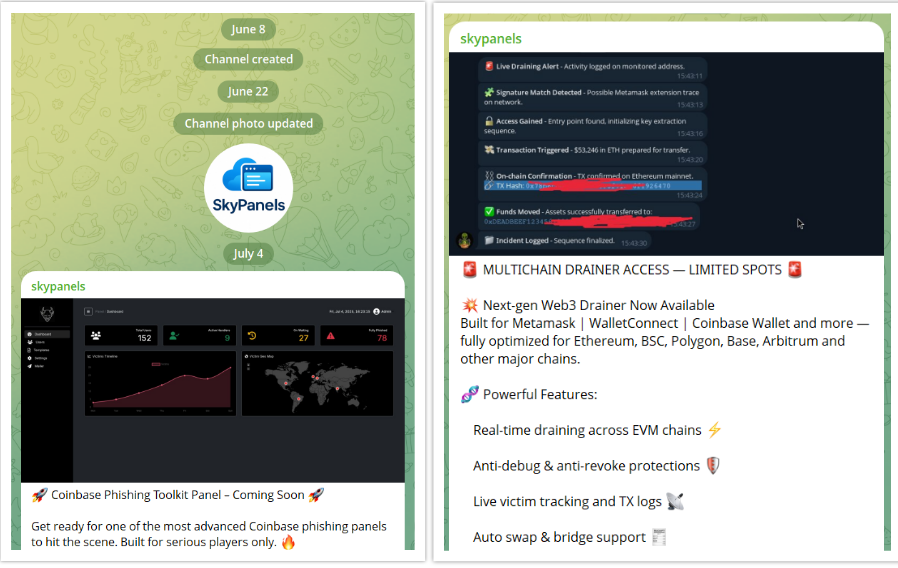Viewport: 898px width, 568px height.
Task: Open skypanels sender name in right post
Action: [x=491, y=38]
